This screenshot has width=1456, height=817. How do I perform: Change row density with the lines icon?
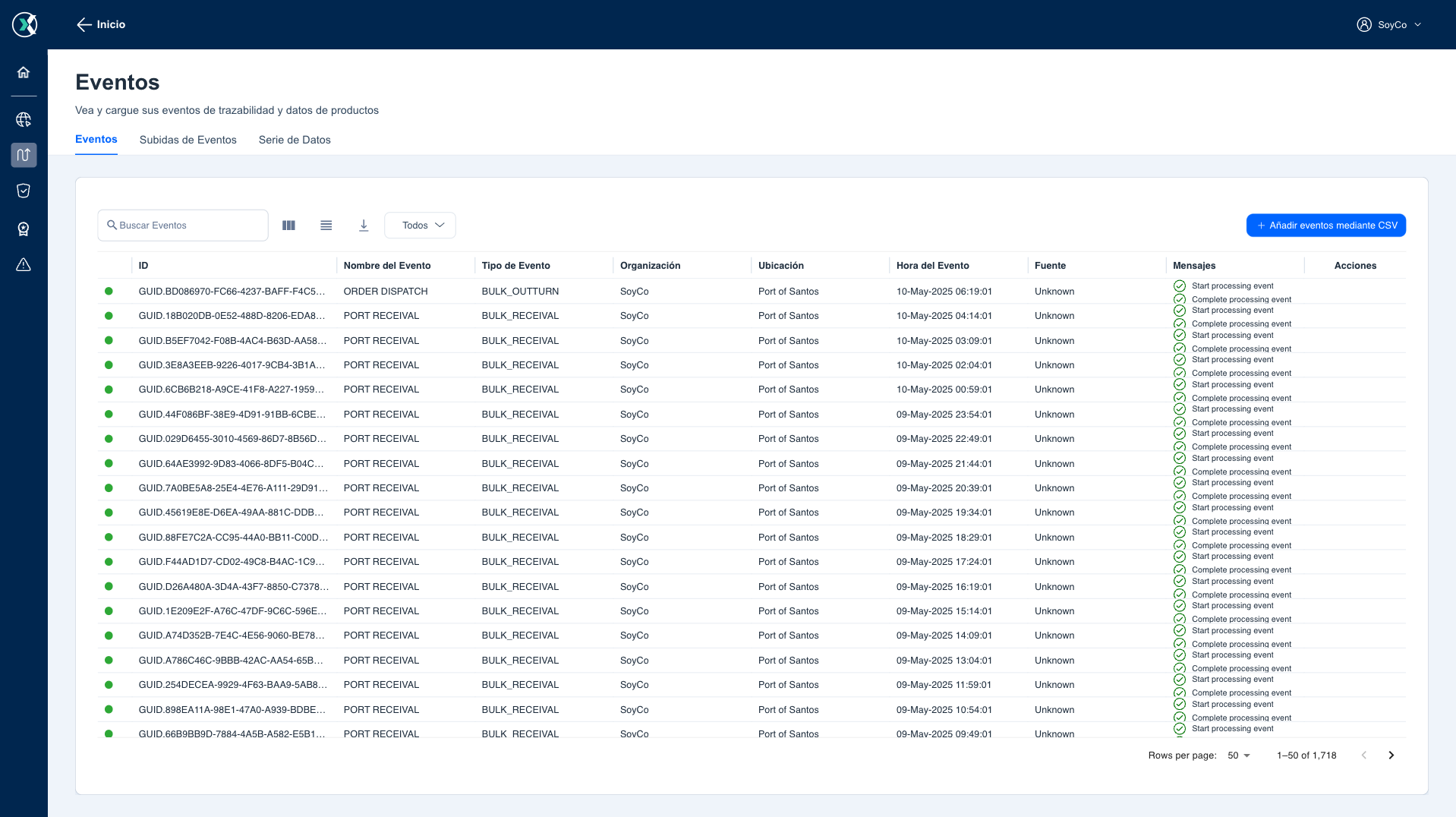coord(326,226)
